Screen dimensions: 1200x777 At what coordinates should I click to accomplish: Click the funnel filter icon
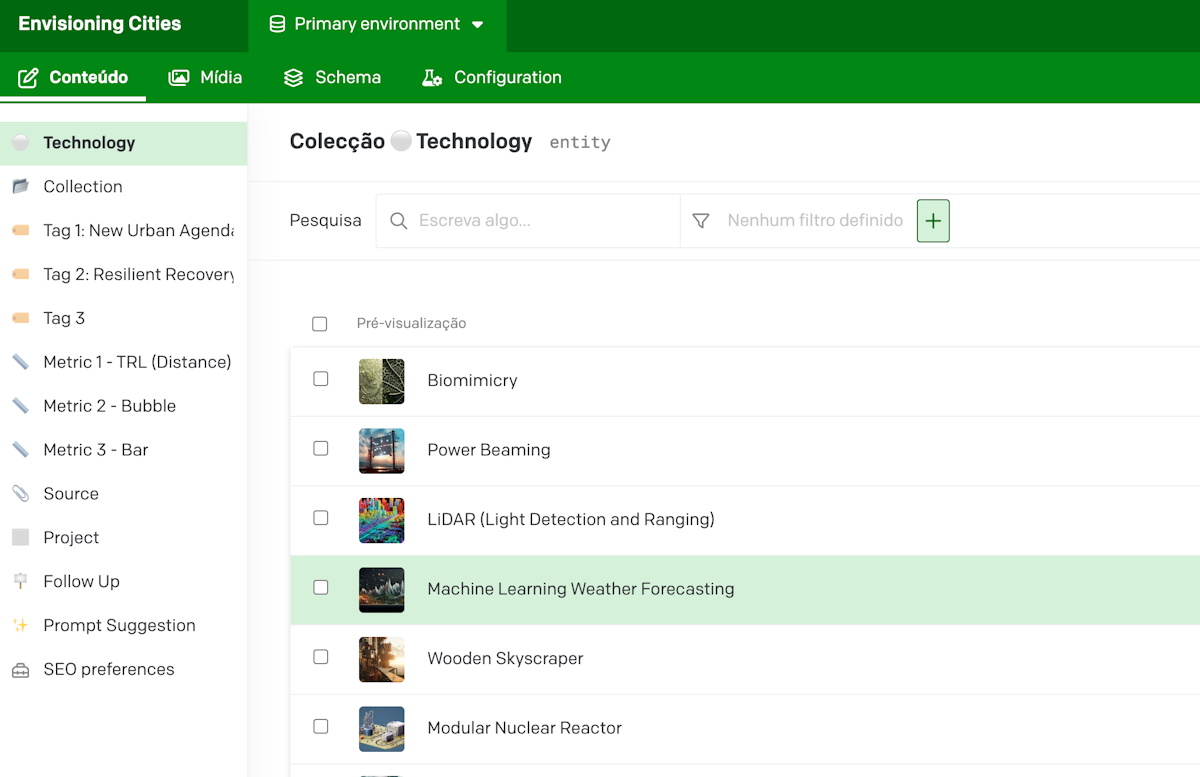[701, 221]
